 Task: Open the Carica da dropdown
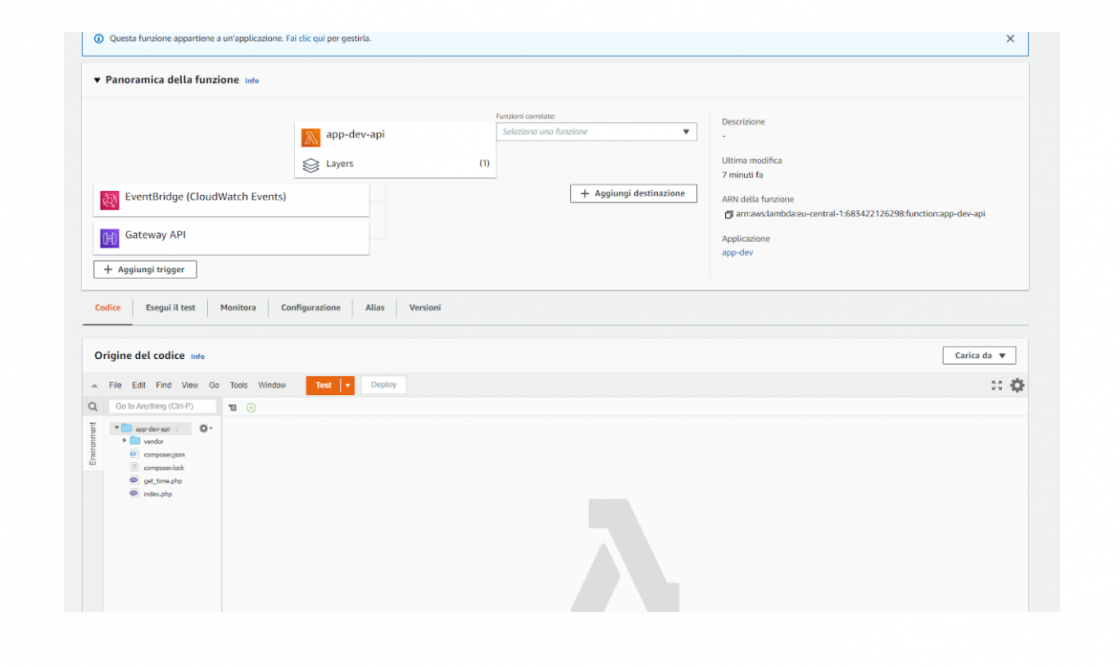point(979,356)
